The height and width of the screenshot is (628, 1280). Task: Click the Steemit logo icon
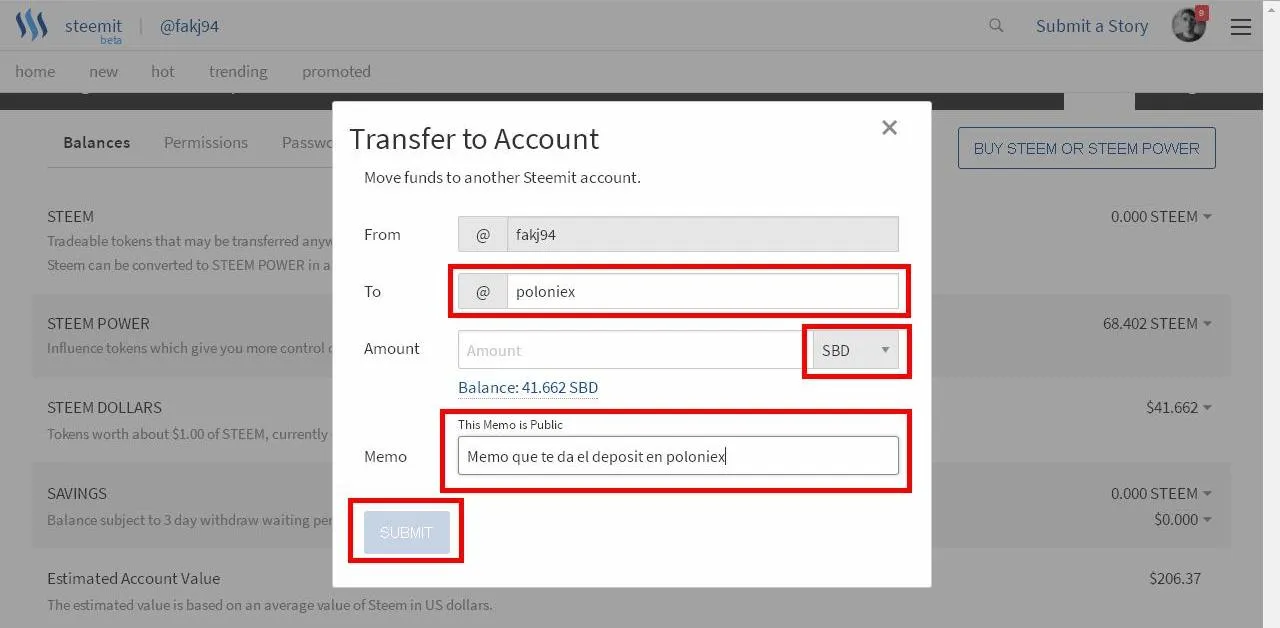(32, 25)
